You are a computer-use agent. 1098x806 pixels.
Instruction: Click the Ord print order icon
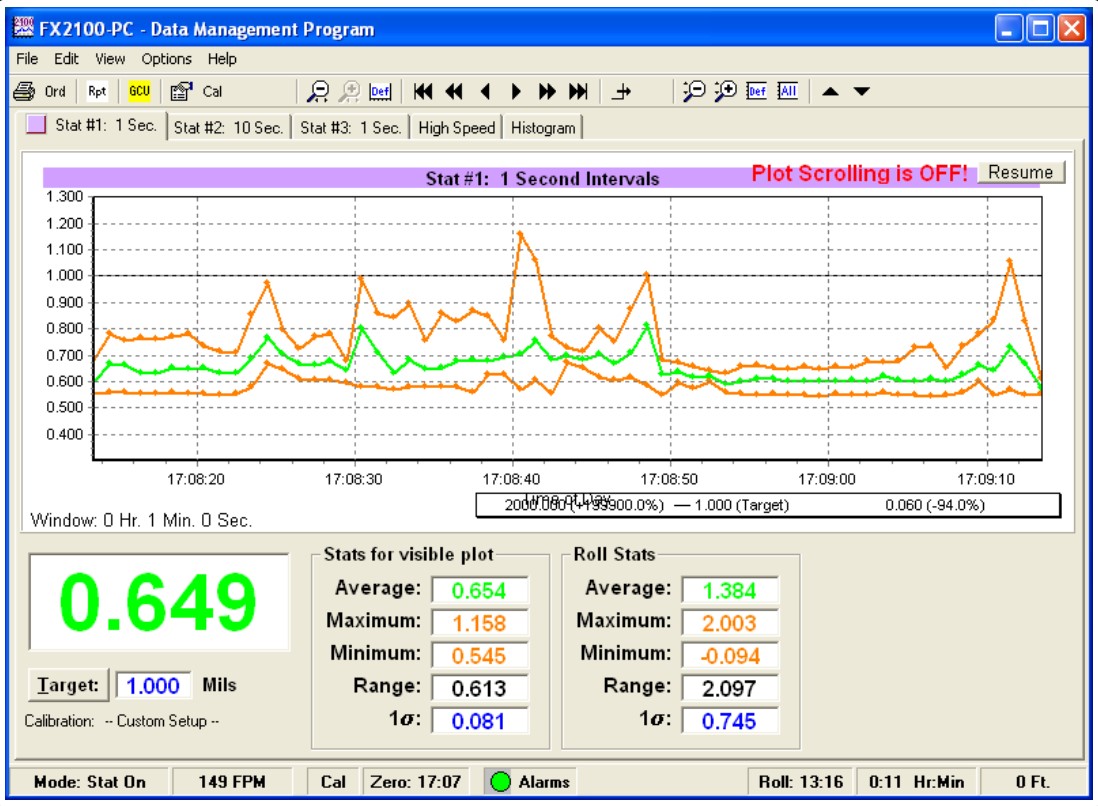click(x=39, y=91)
